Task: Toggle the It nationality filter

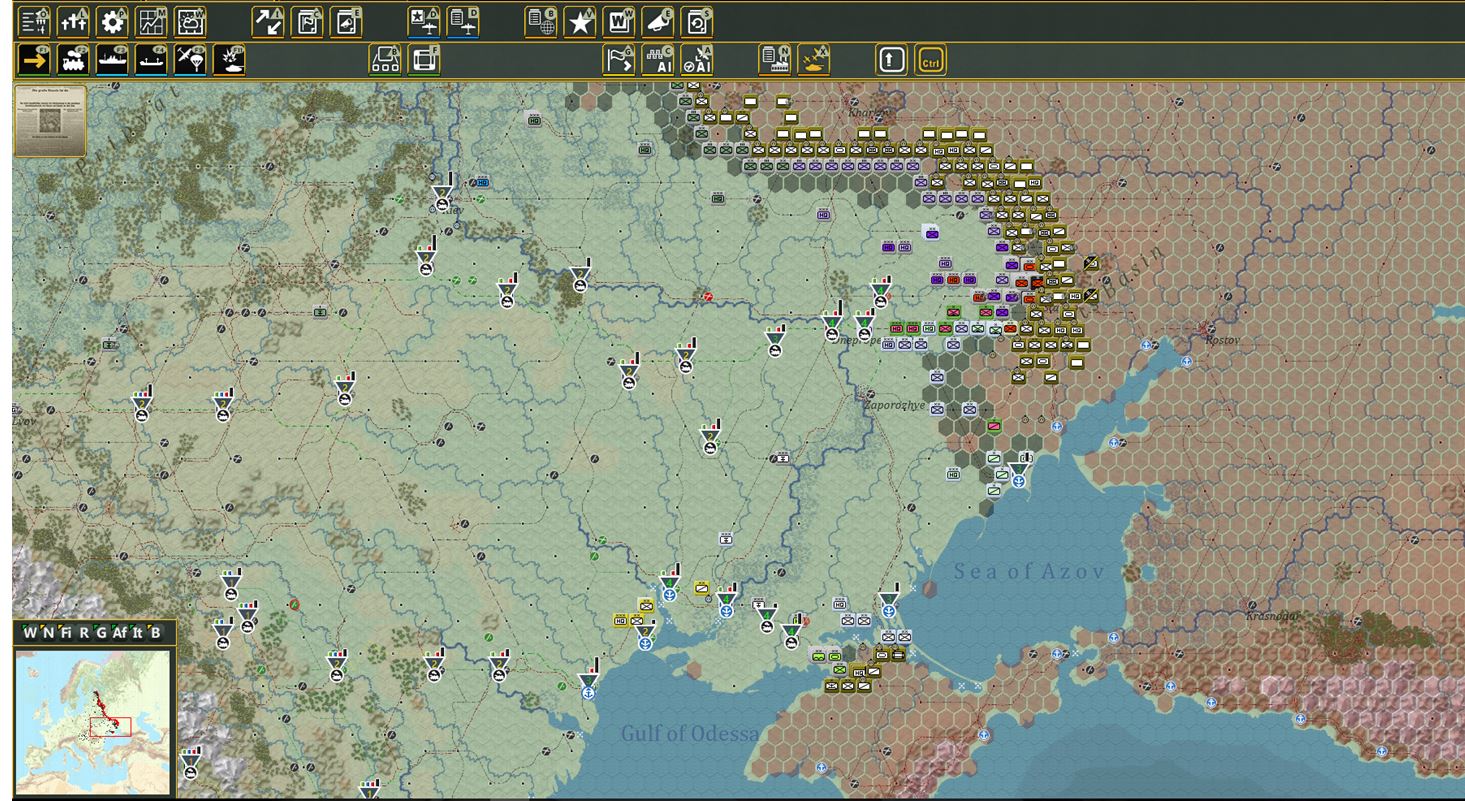Action: point(138,632)
